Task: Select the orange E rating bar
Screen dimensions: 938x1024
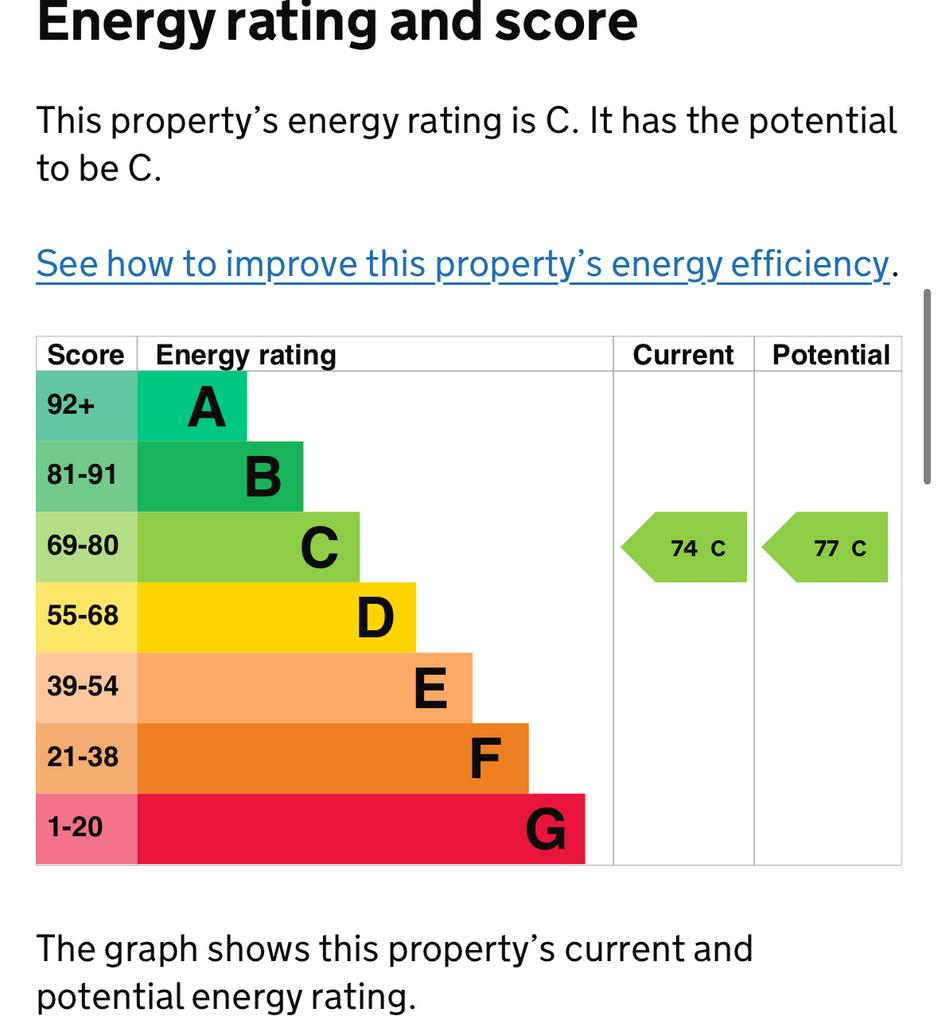Action: 304,688
